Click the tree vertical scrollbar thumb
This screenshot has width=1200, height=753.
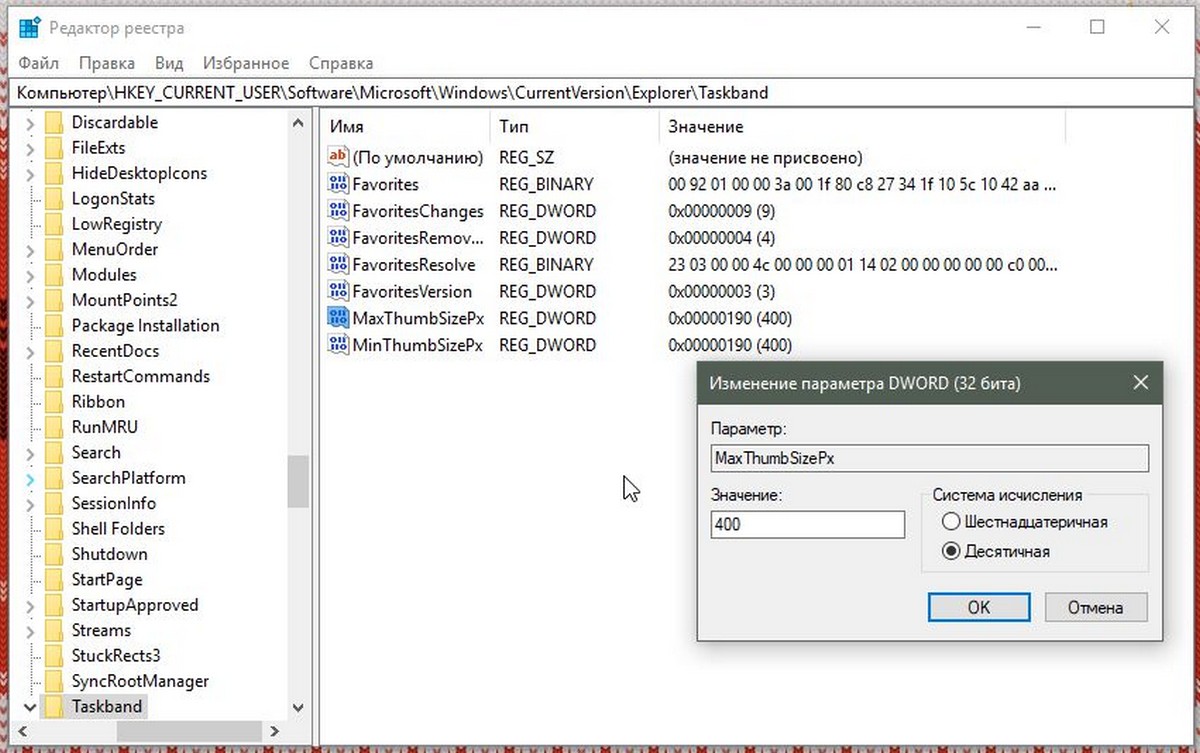pyautogui.click(x=298, y=482)
